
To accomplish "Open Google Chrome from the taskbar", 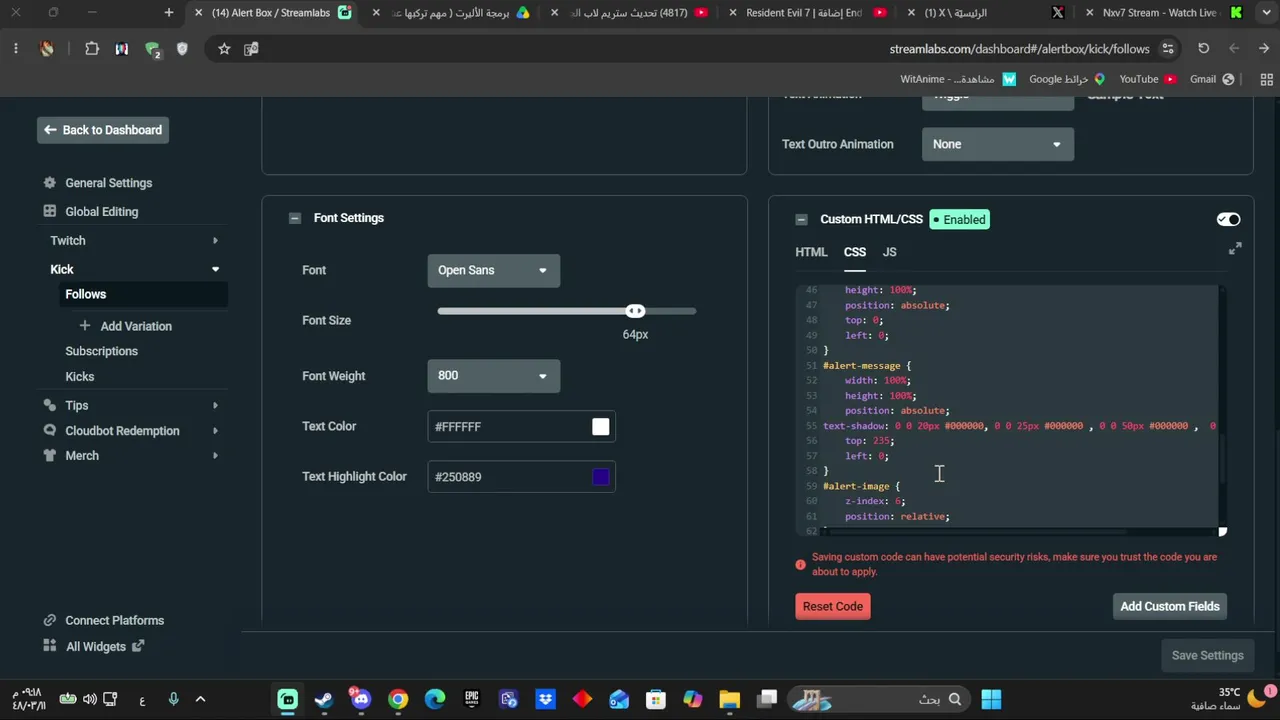I will click(x=398, y=699).
